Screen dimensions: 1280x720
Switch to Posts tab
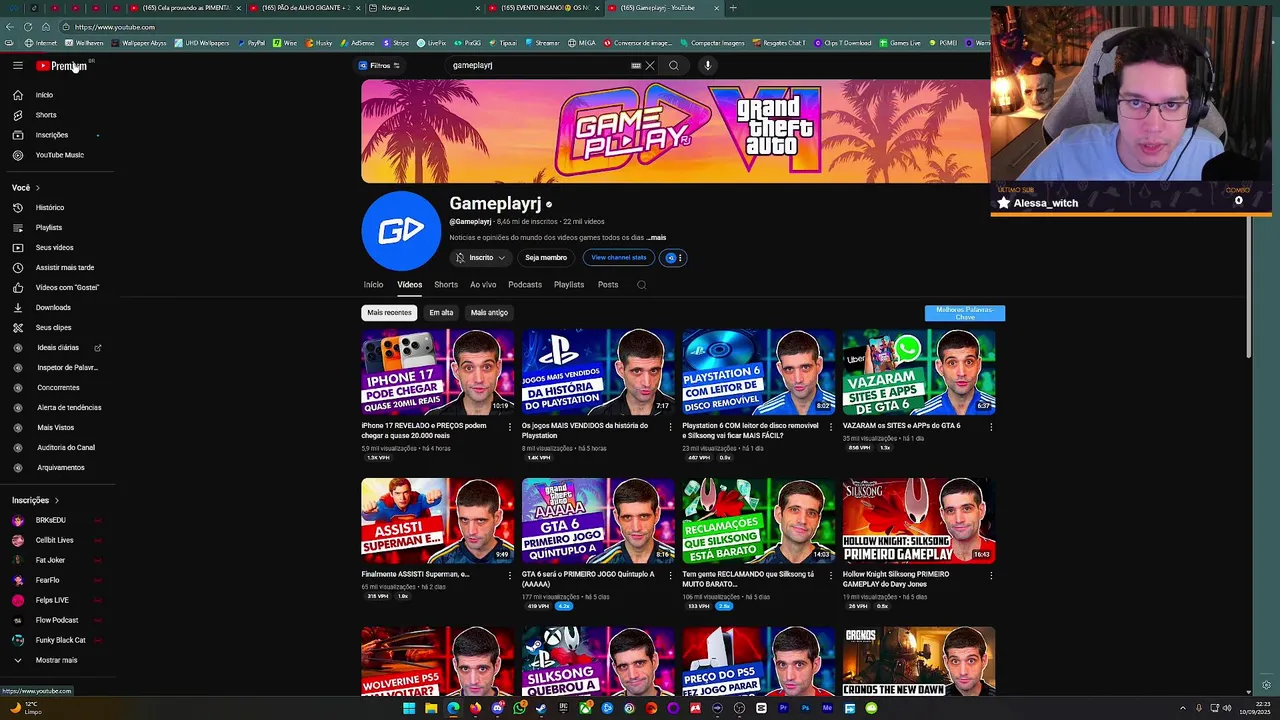pos(608,285)
